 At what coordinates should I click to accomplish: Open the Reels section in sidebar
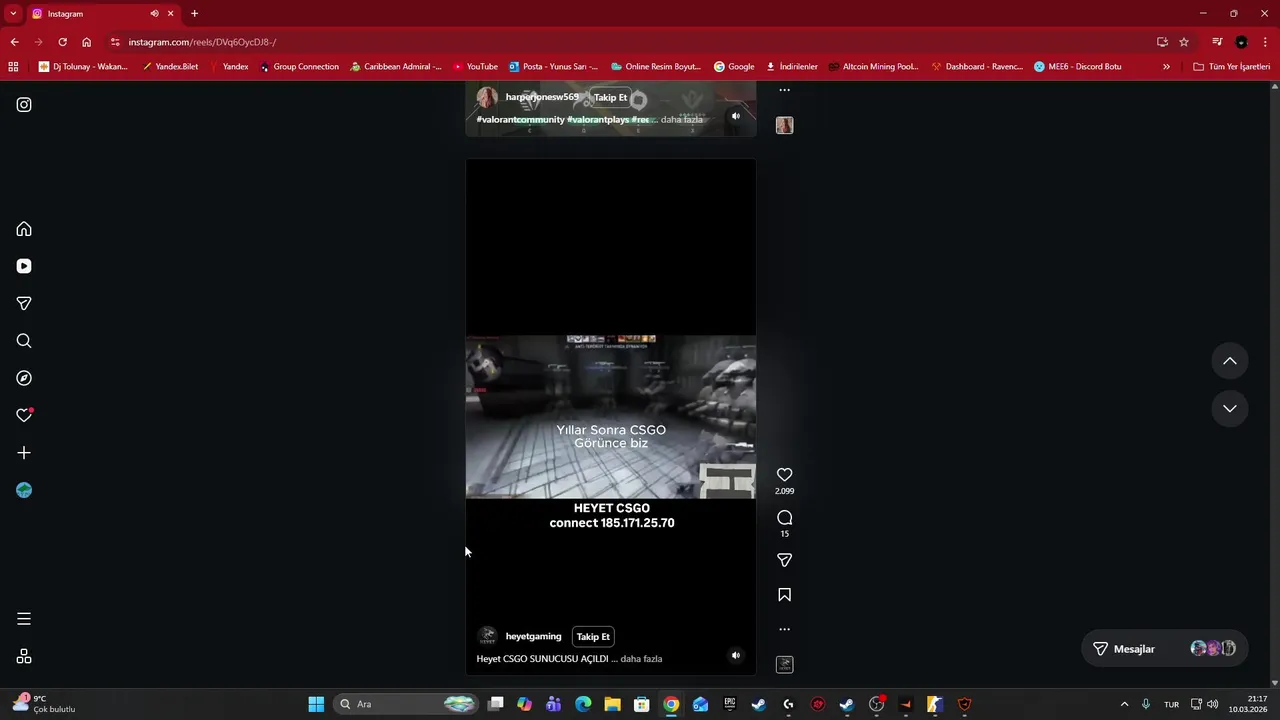[x=24, y=266]
